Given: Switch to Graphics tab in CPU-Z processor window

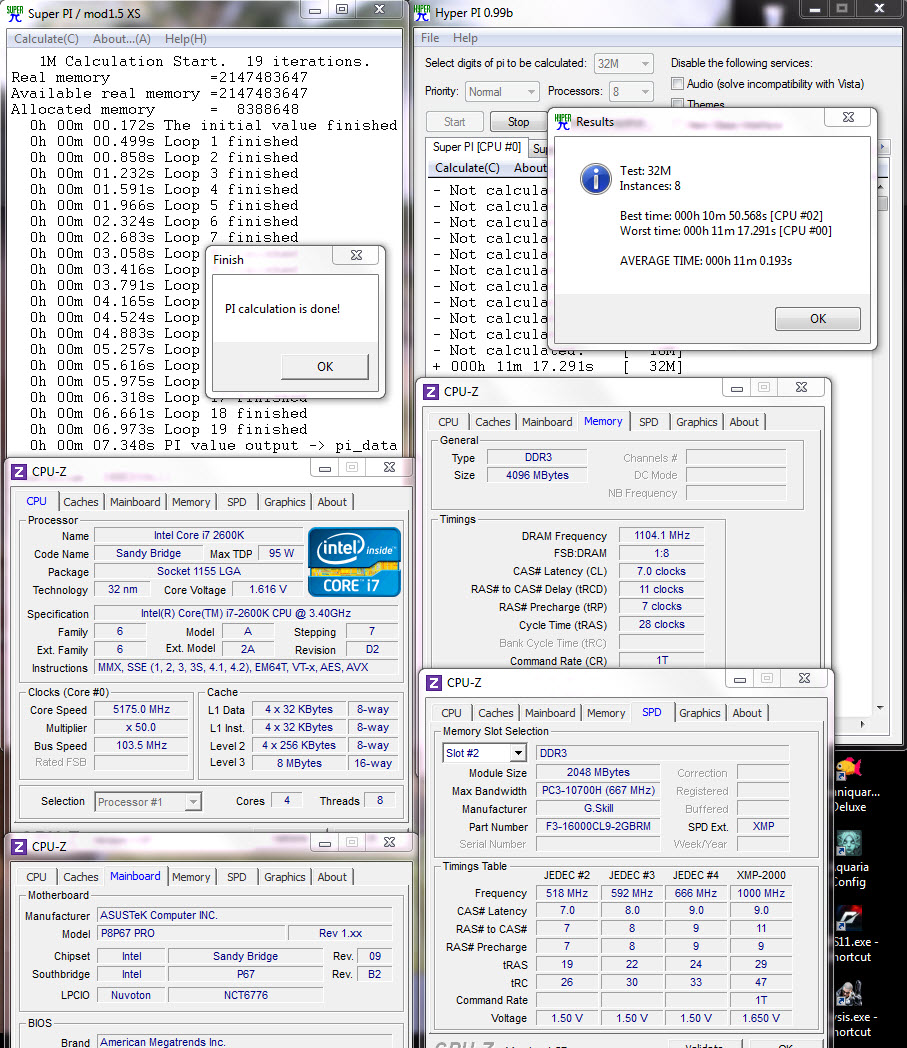Looking at the screenshot, I should (x=285, y=502).
